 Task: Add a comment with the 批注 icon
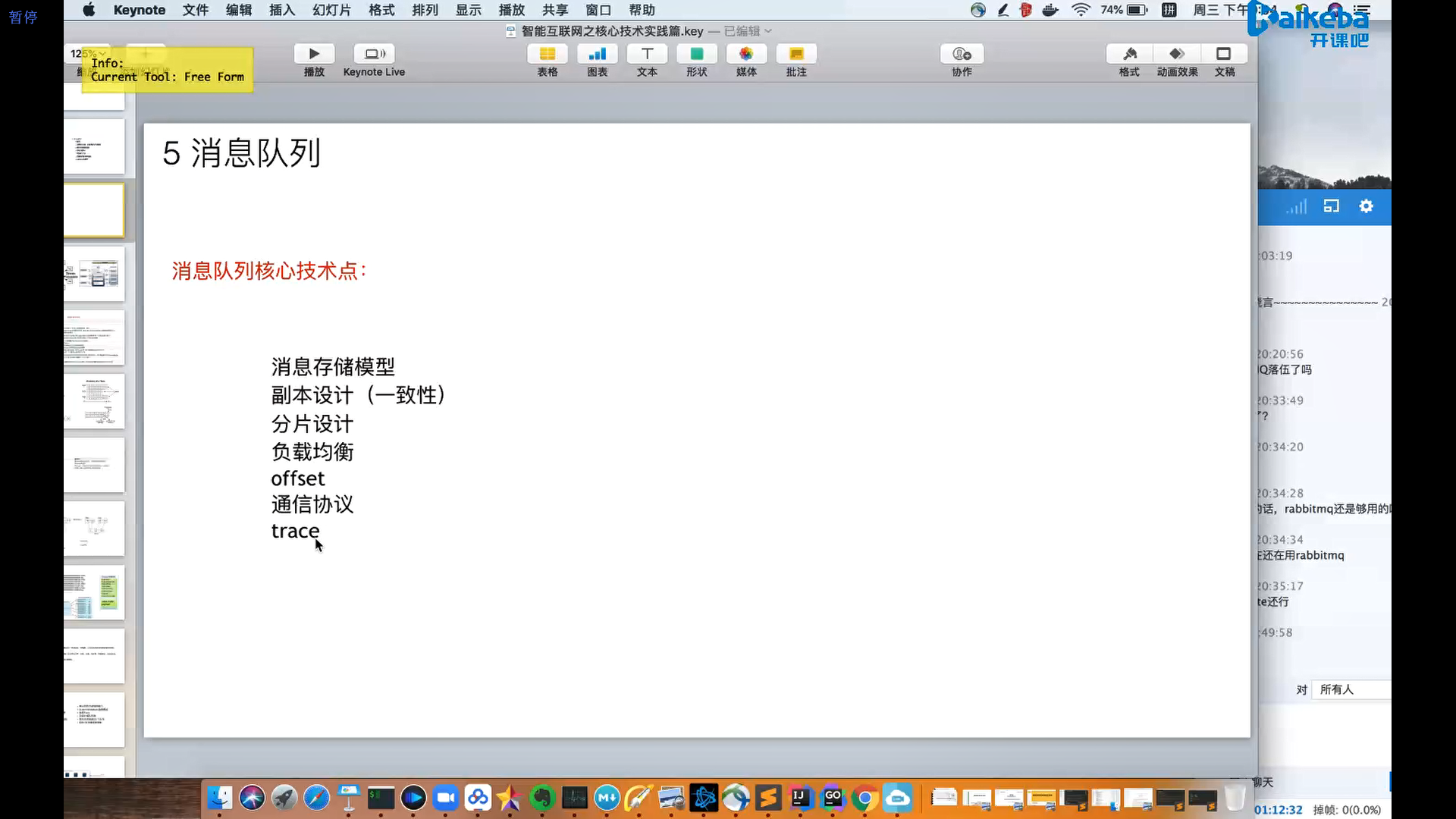coord(796,54)
